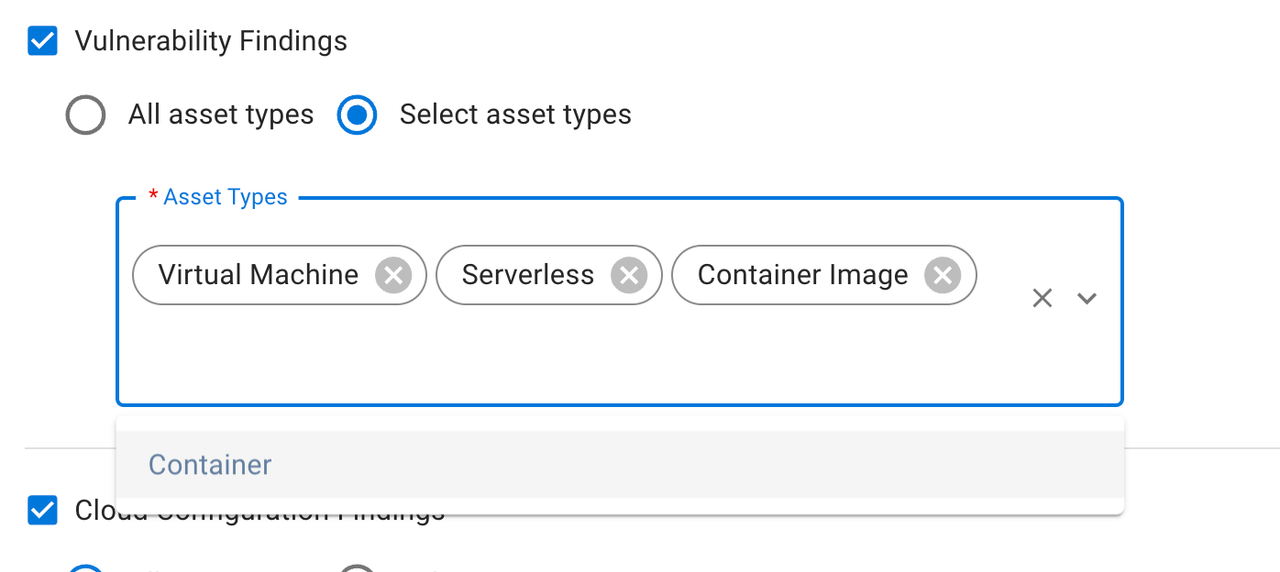Collapse the Asset Types dropdown chevron
Viewport: 1280px width, 572px height.
(x=1087, y=298)
